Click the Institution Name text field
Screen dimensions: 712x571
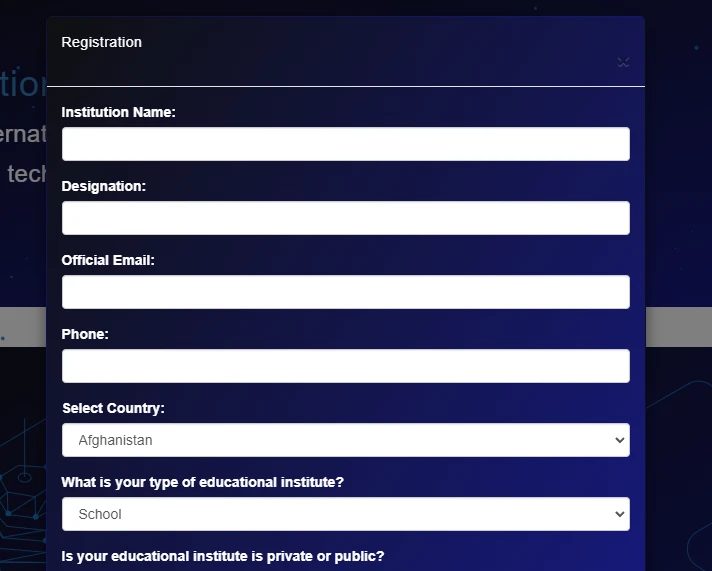tap(345, 144)
